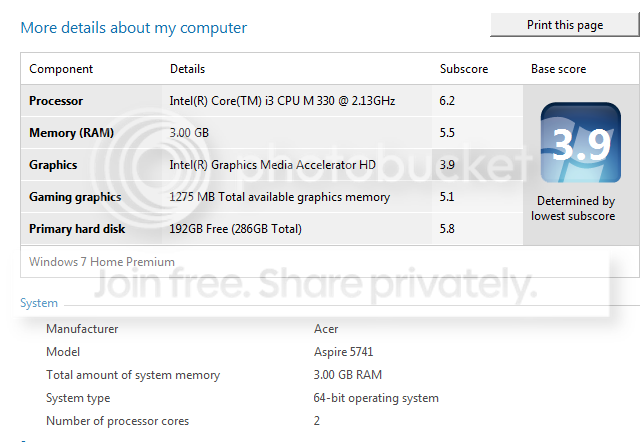The image size is (640, 442).
Task: Click the Manufacturer value Acer
Action: point(326,329)
